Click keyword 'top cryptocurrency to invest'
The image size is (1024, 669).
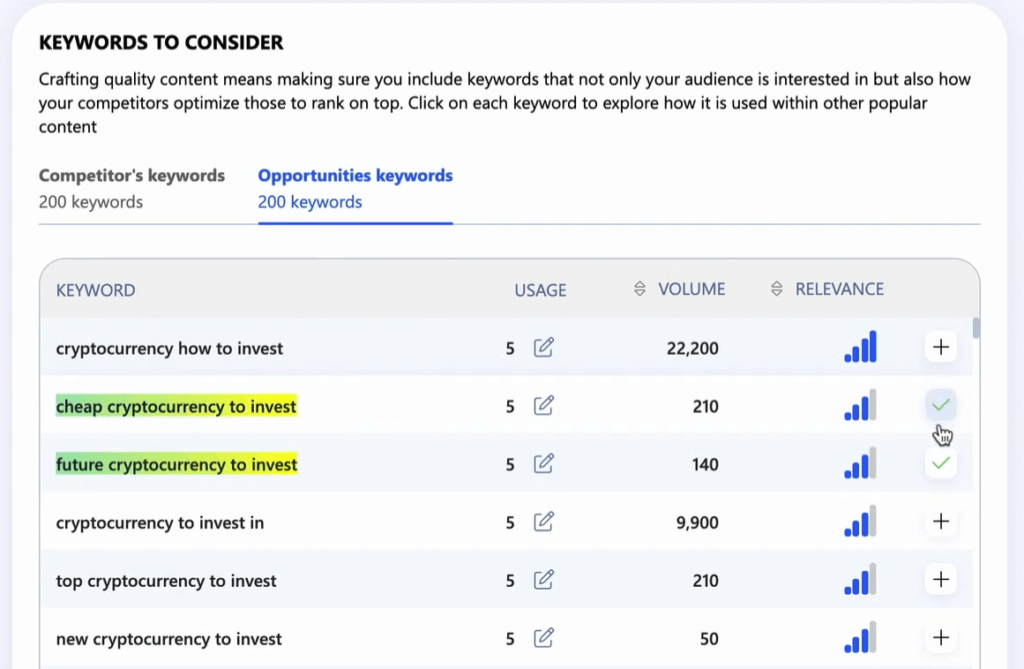[167, 581]
